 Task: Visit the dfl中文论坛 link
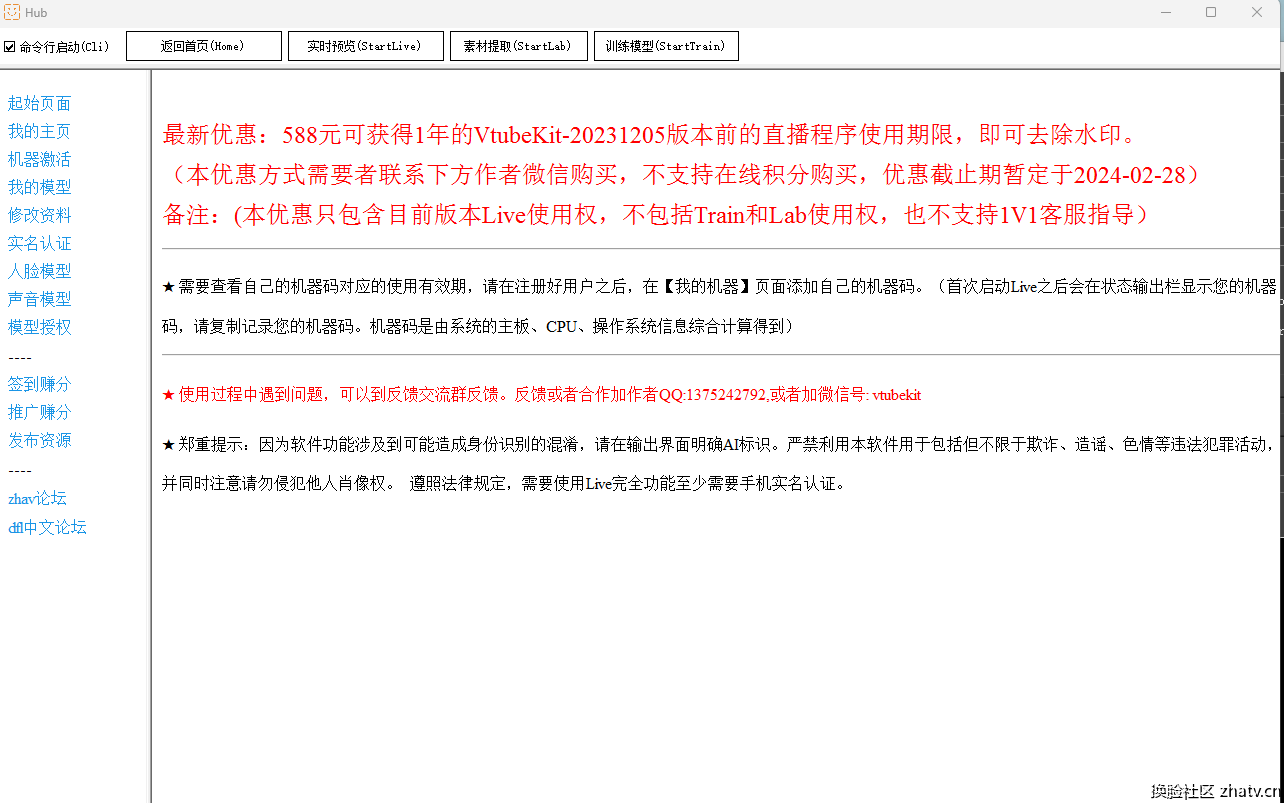pos(47,528)
